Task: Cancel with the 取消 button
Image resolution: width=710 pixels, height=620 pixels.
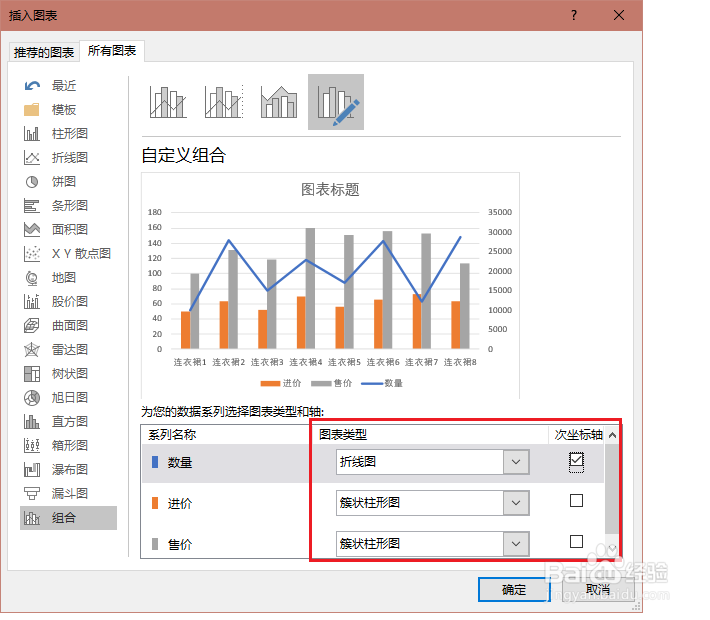Action: (597, 590)
